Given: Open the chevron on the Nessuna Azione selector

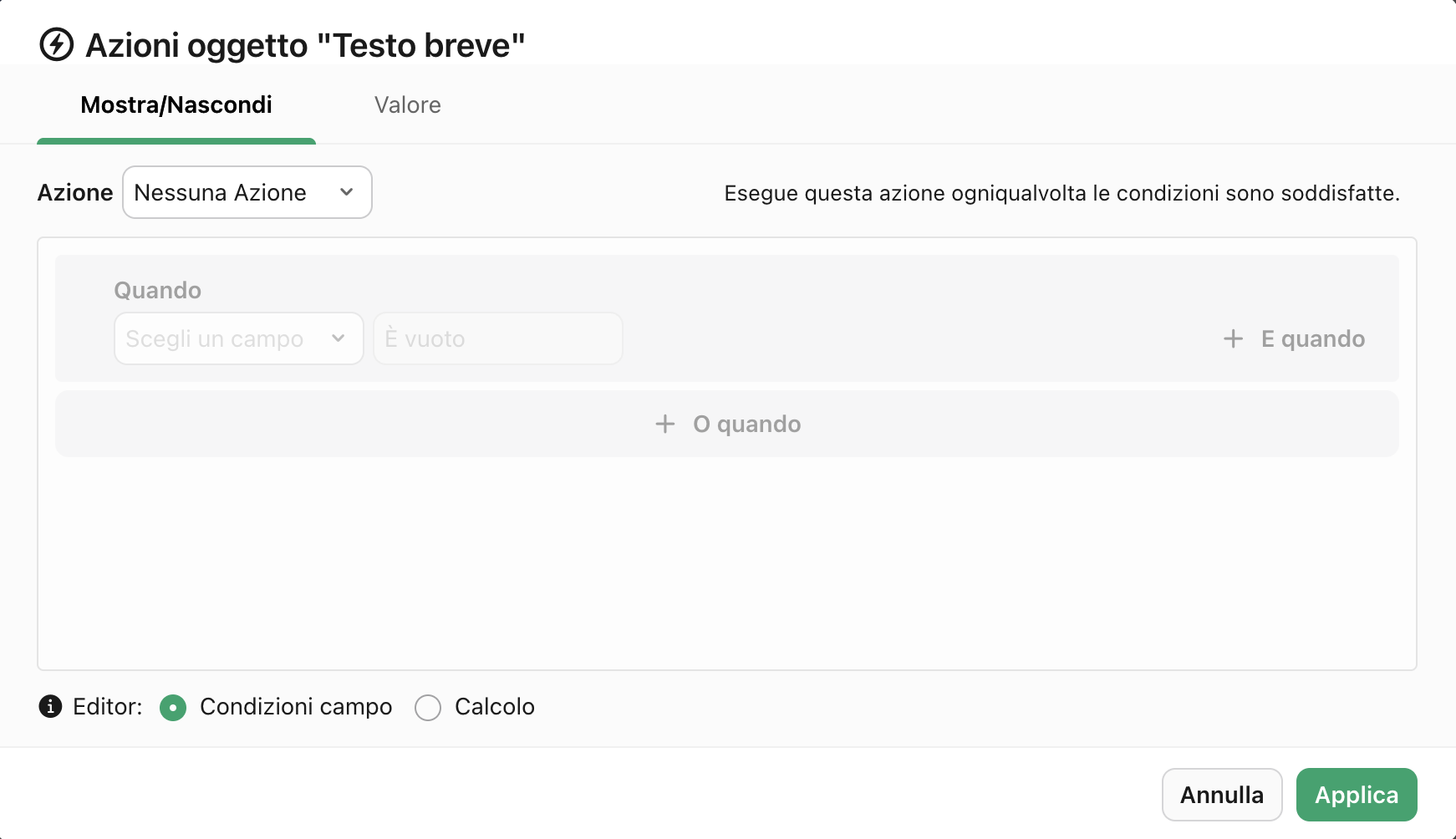Looking at the screenshot, I should point(346,192).
